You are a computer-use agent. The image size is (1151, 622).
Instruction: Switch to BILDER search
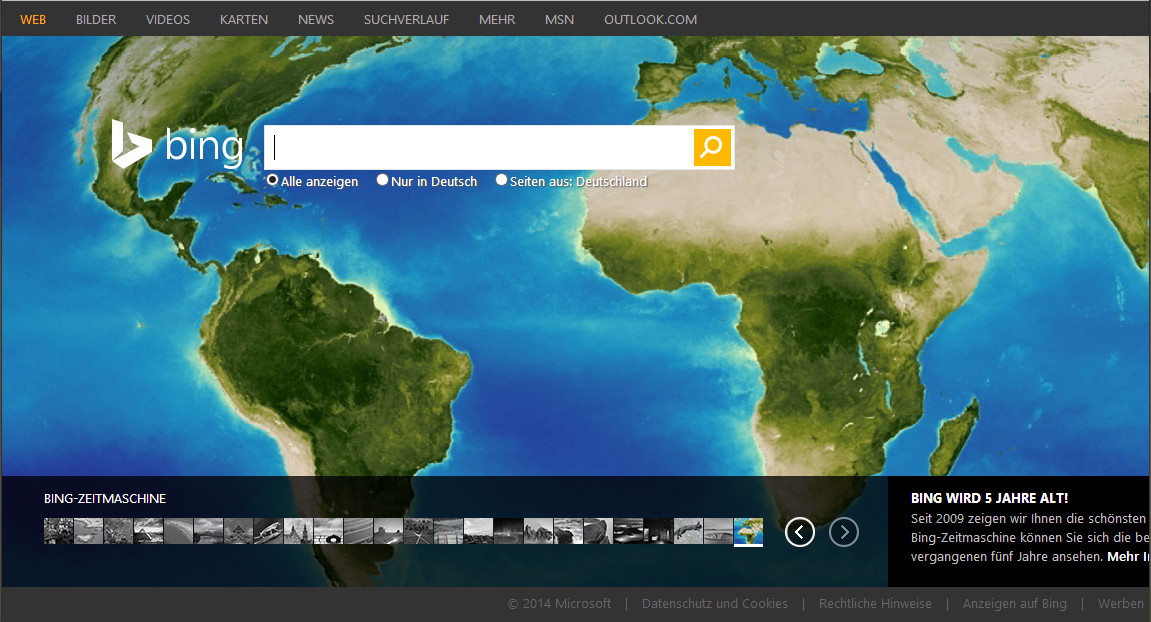click(96, 20)
